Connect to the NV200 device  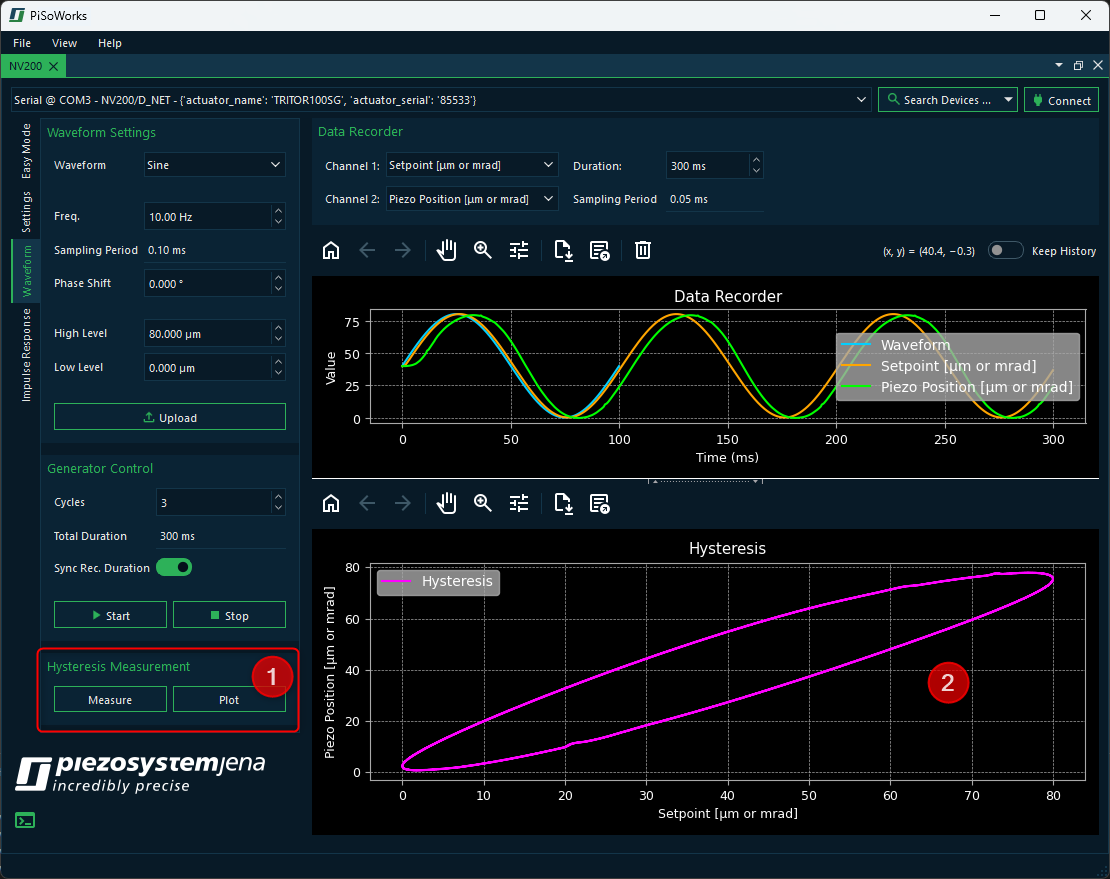click(1061, 99)
